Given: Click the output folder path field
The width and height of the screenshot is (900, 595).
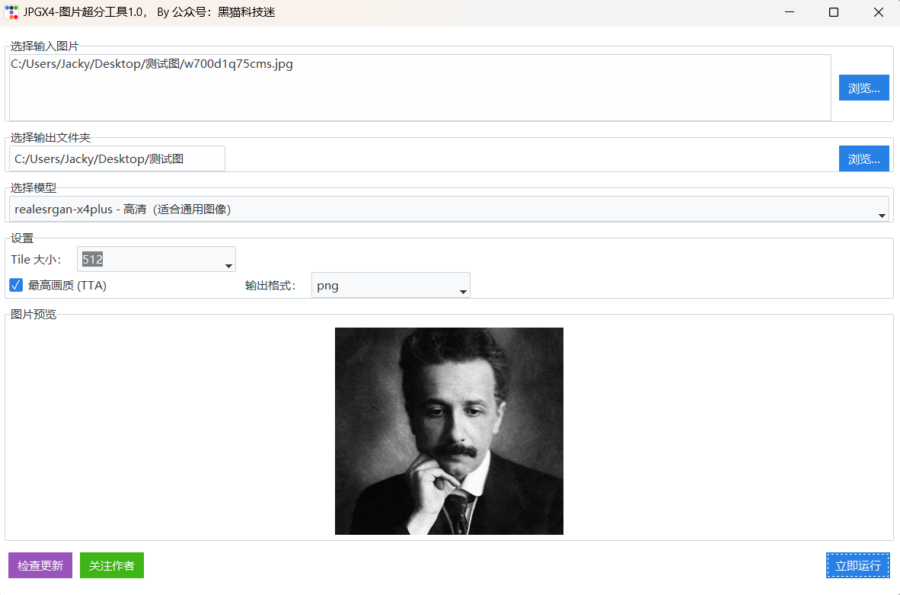Looking at the screenshot, I should [117, 159].
